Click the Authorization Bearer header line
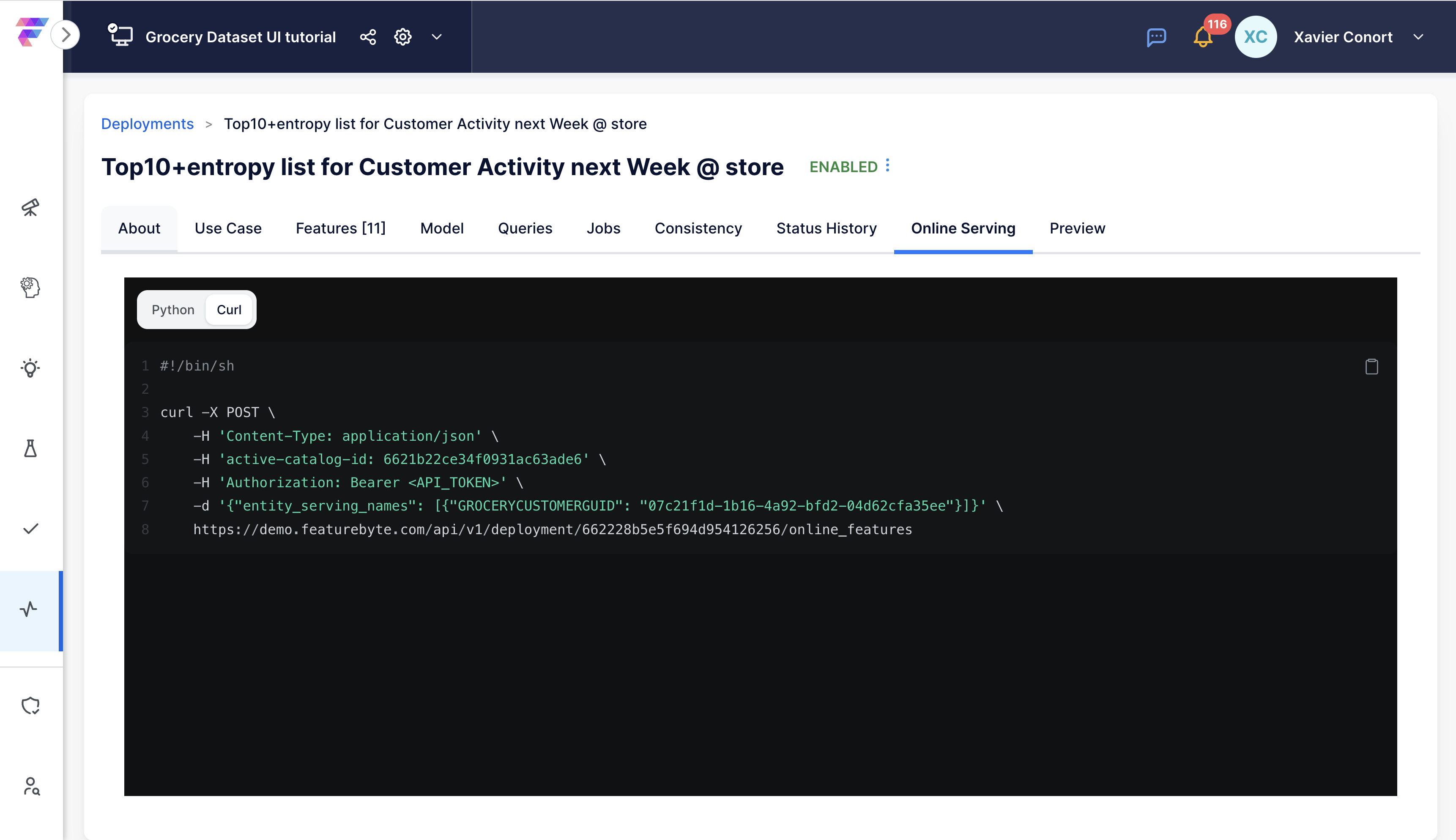 pos(358,482)
